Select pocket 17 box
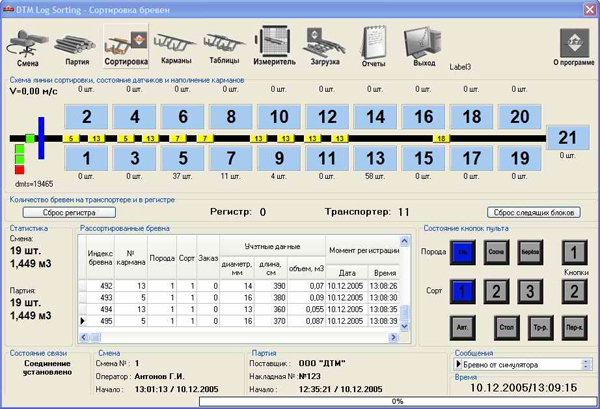The width and height of the screenshot is (600, 409). click(471, 158)
